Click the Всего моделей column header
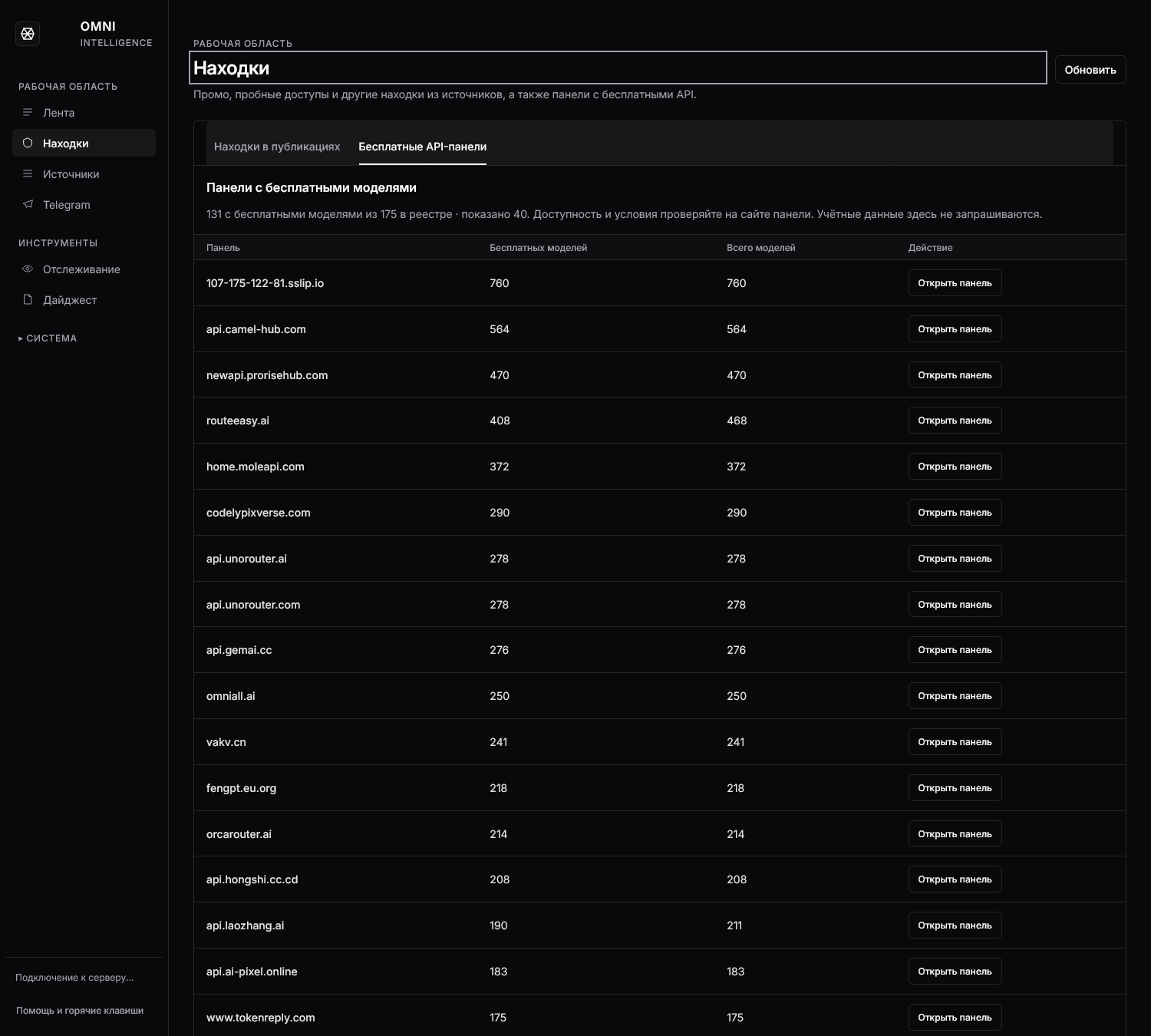This screenshot has height=1036, width=1151. click(761, 248)
